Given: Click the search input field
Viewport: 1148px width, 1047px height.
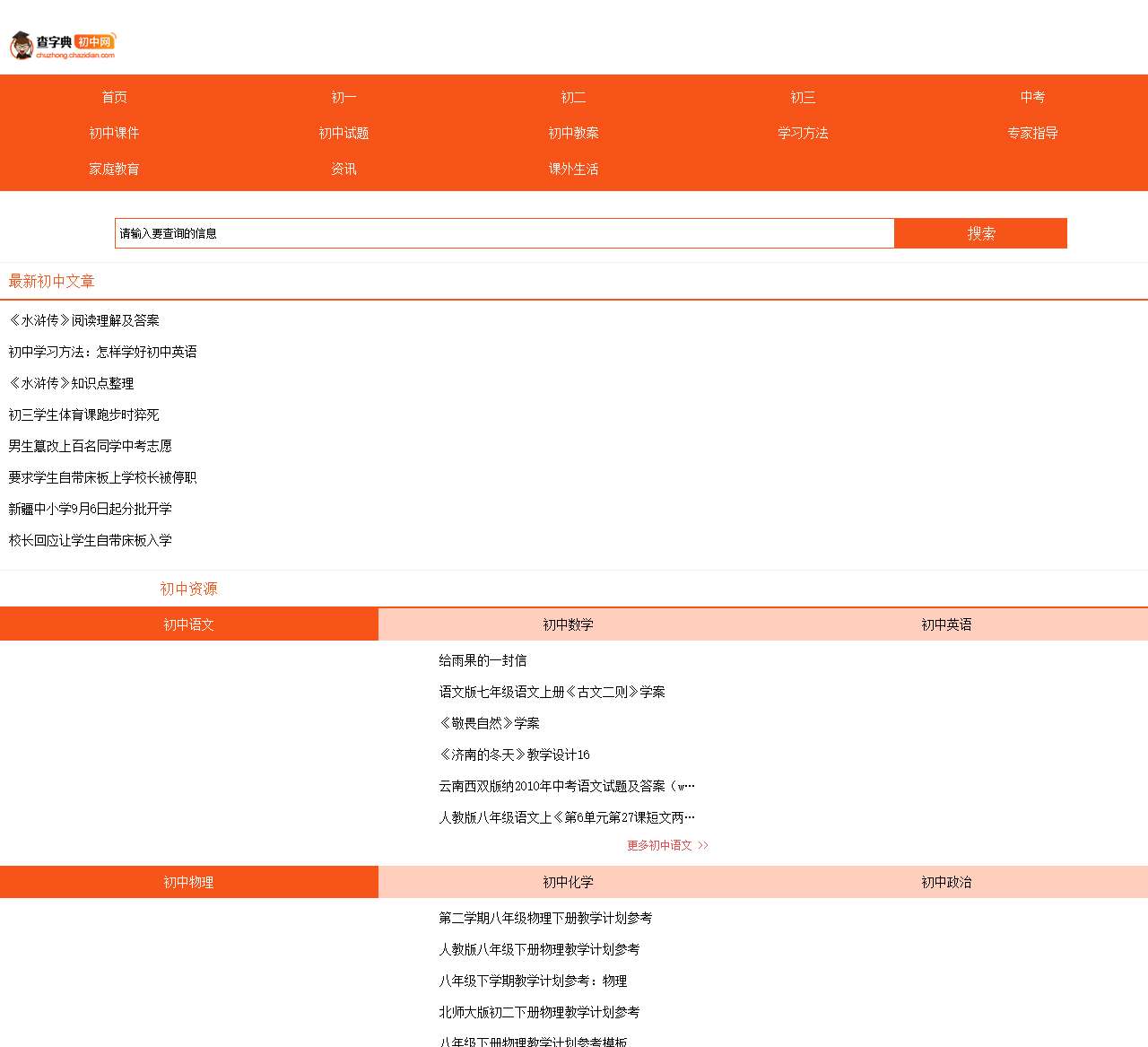Looking at the screenshot, I should (x=504, y=233).
